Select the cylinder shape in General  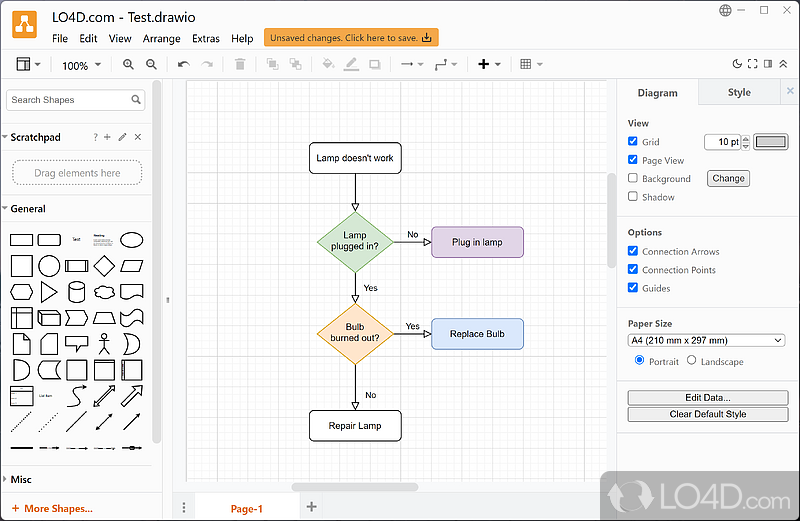pos(76,292)
